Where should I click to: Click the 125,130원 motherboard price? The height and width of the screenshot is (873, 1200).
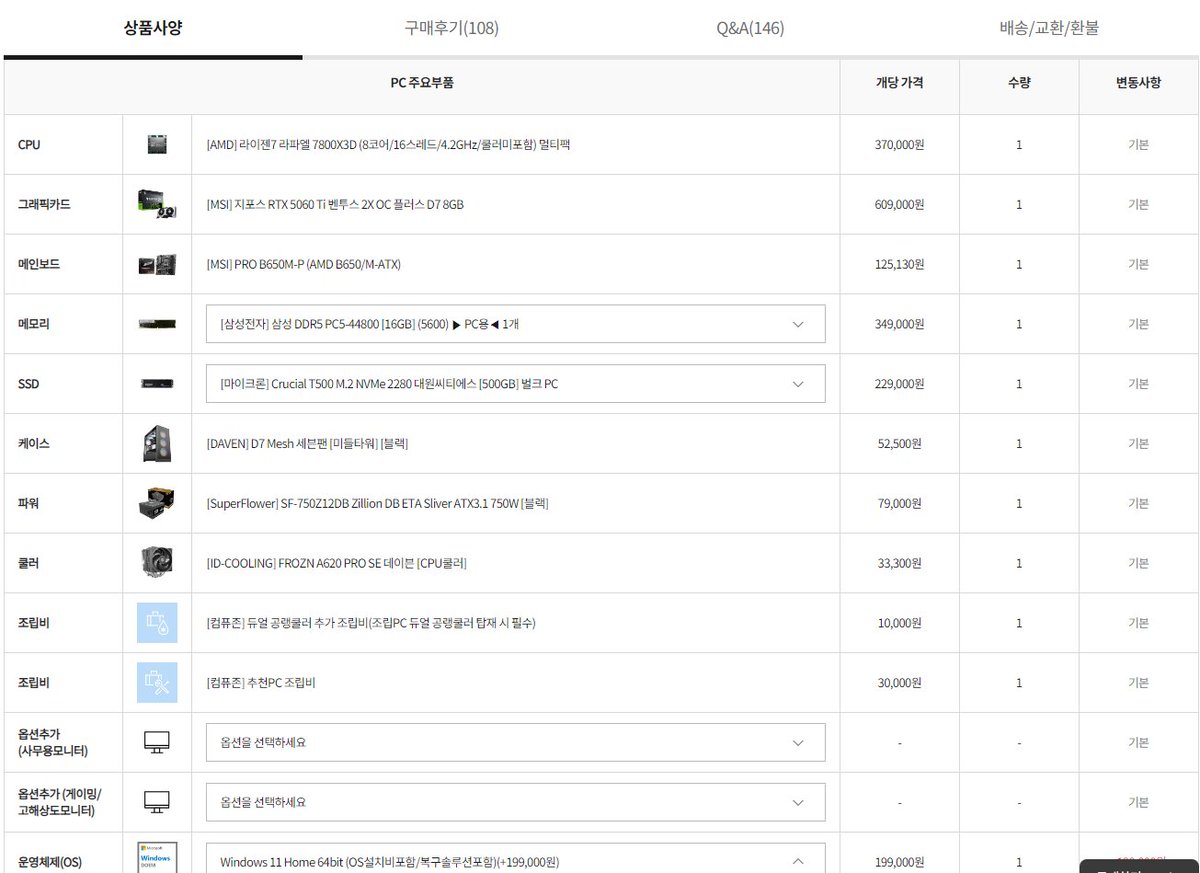click(x=899, y=264)
